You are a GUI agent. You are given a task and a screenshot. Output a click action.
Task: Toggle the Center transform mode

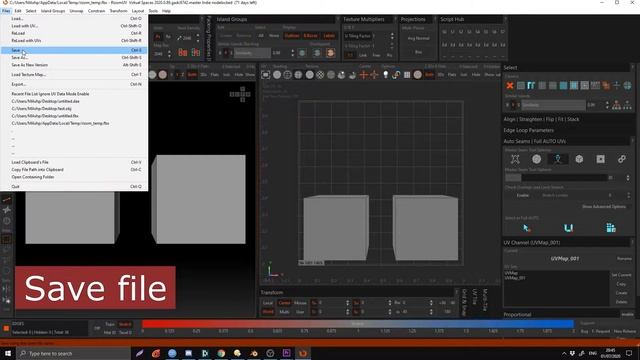click(284, 303)
